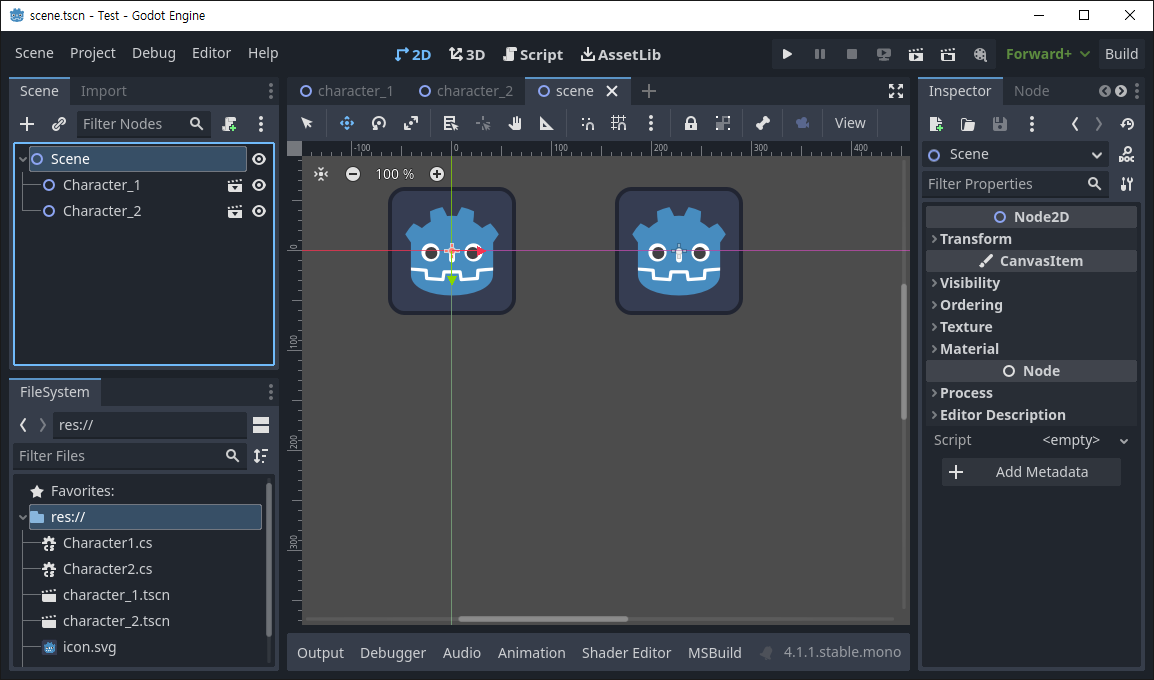The height and width of the screenshot is (680, 1154).
Task: Focus the Filter Properties field
Action: click(x=1015, y=184)
